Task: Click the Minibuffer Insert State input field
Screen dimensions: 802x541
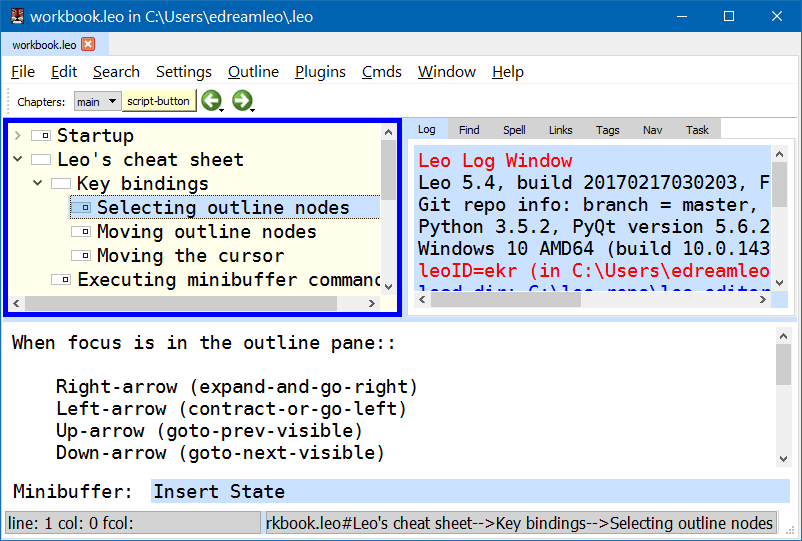Action: pos(470,491)
